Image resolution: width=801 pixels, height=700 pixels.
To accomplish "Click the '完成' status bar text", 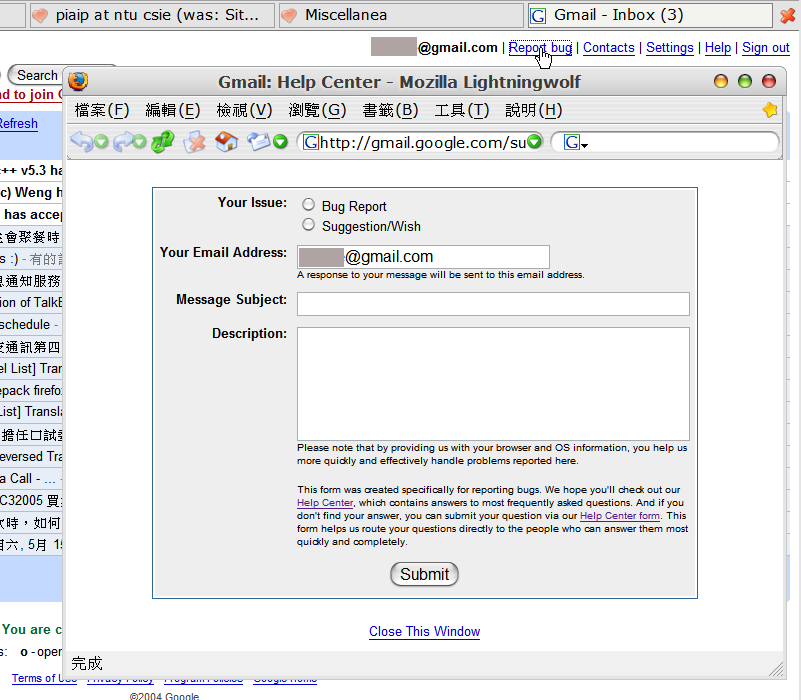I will (x=87, y=664).
